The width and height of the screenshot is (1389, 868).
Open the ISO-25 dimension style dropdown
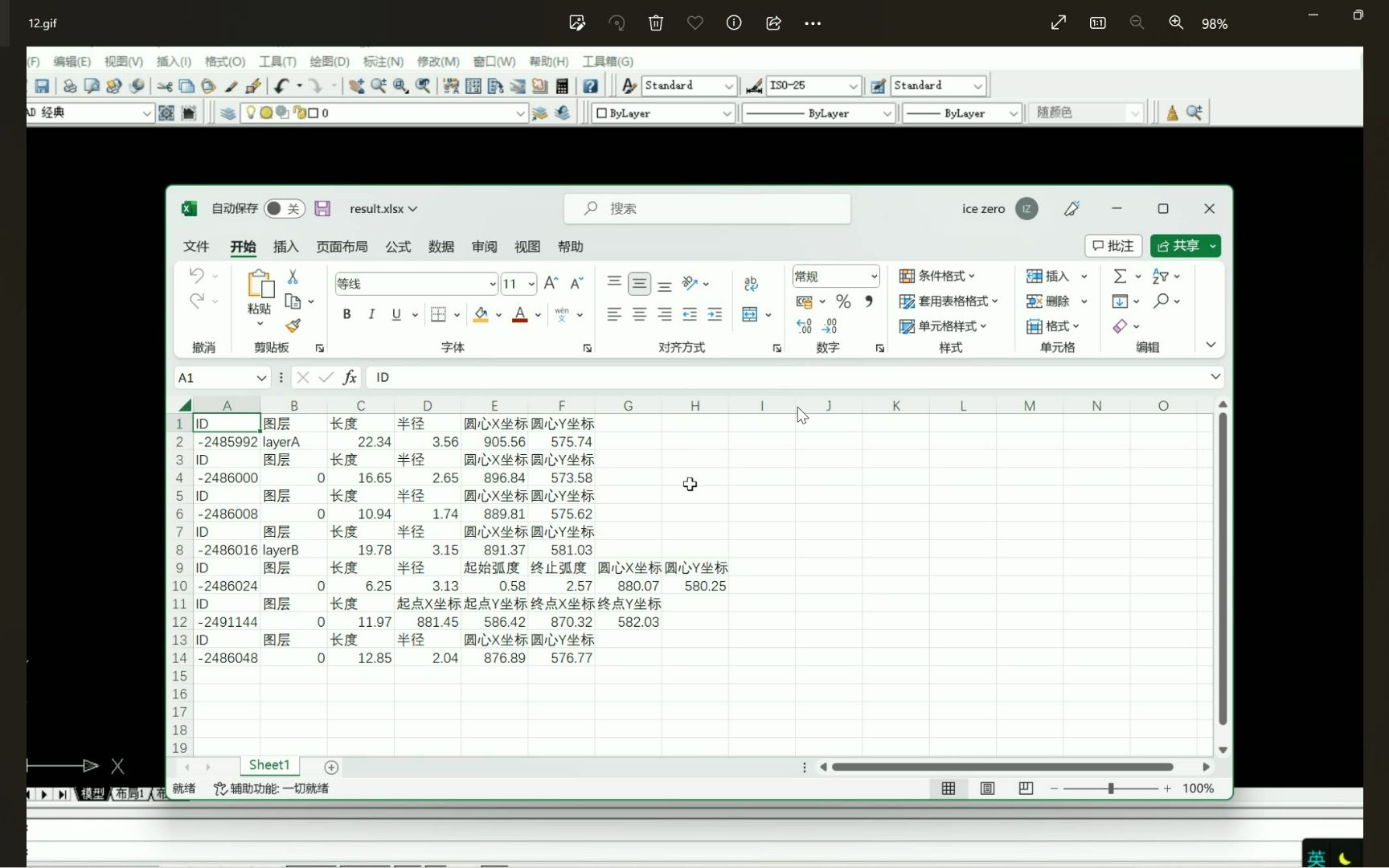853,86
